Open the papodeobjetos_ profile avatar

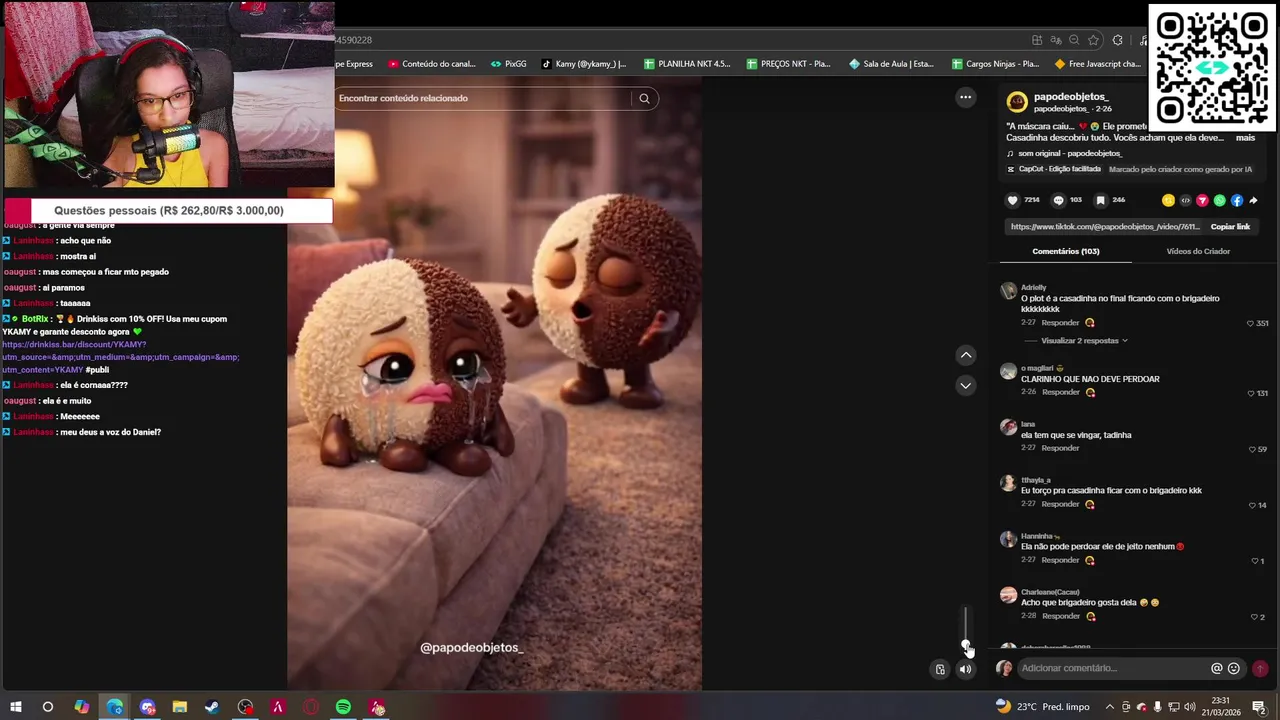click(x=1017, y=101)
